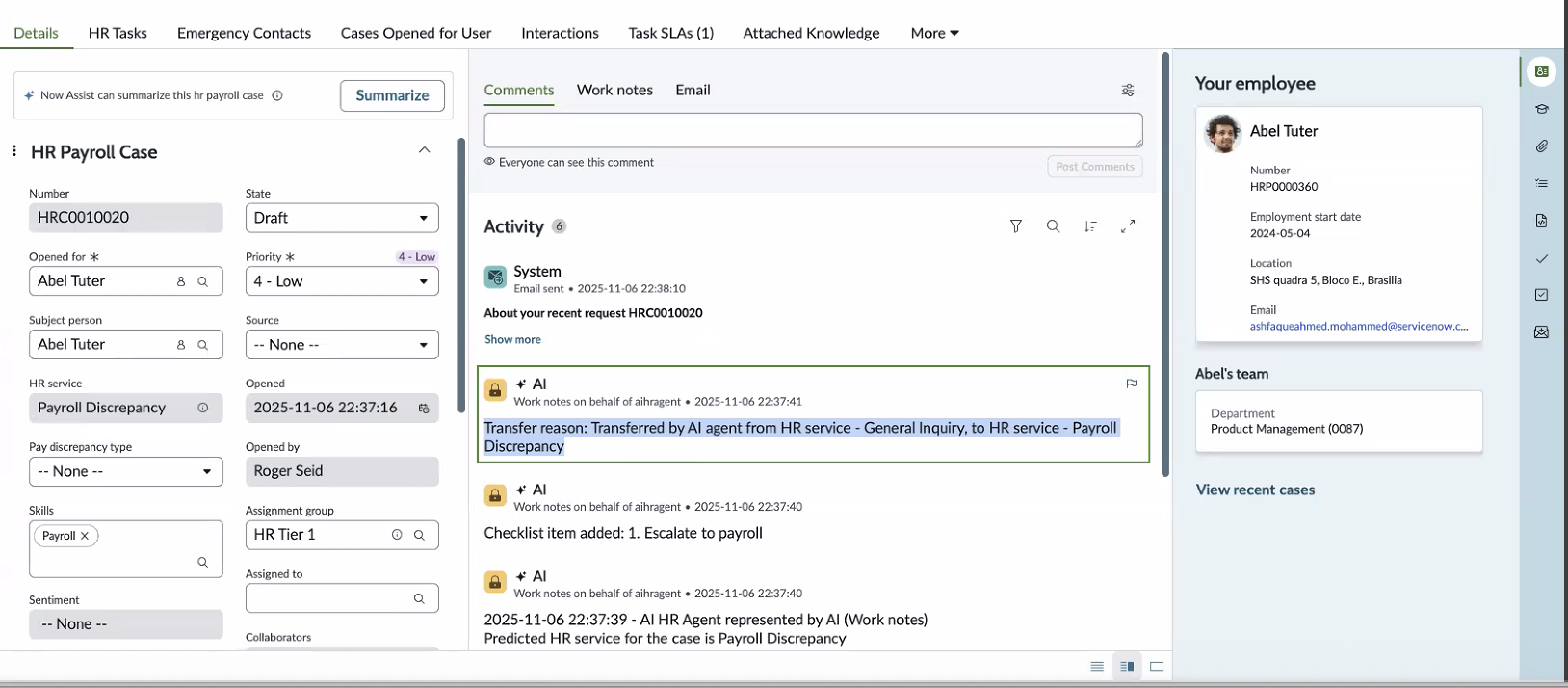Open the attachments paperclip sidebar icon
The width and height of the screenshot is (1568, 688).
[1542, 146]
